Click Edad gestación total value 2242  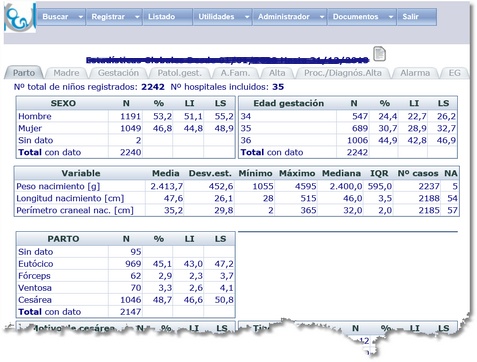[x=357, y=152]
